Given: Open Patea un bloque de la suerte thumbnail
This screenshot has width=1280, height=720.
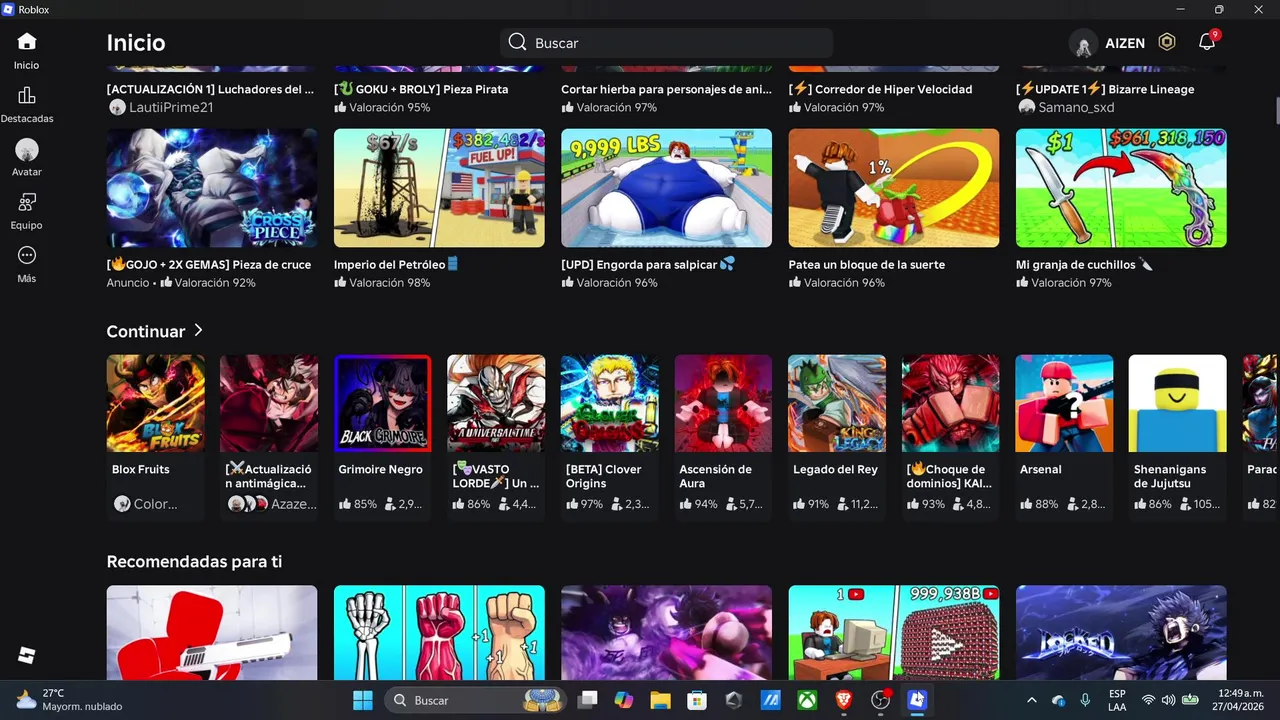Looking at the screenshot, I should (x=894, y=188).
